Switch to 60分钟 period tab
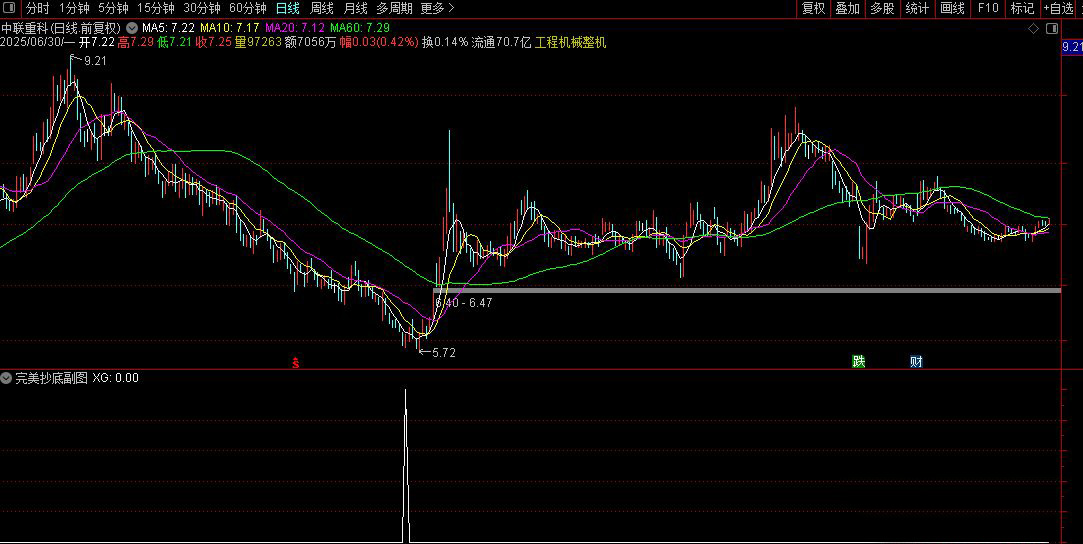The image size is (1083, 544). point(248,8)
